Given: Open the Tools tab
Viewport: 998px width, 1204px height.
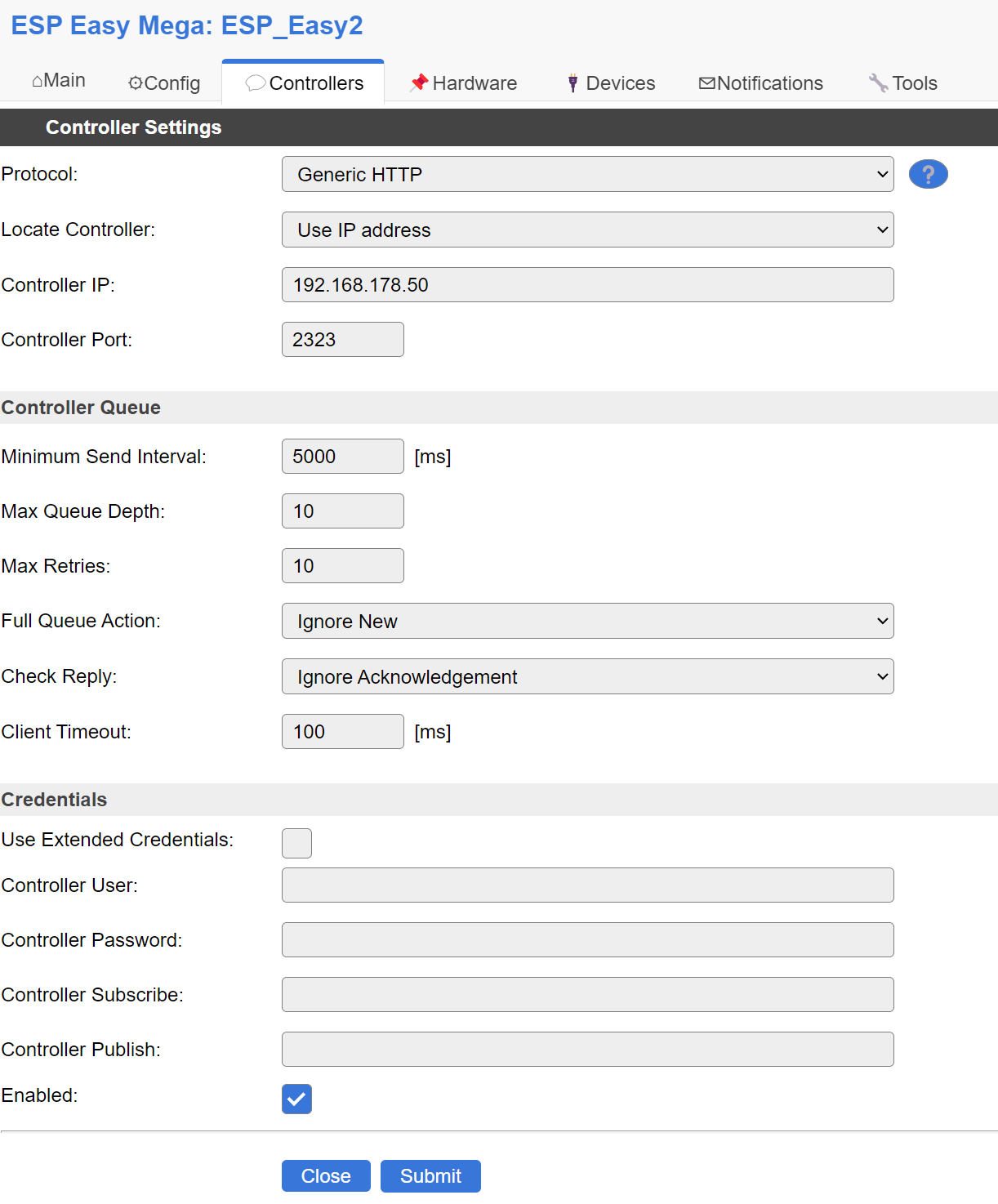Looking at the screenshot, I should click(x=902, y=83).
